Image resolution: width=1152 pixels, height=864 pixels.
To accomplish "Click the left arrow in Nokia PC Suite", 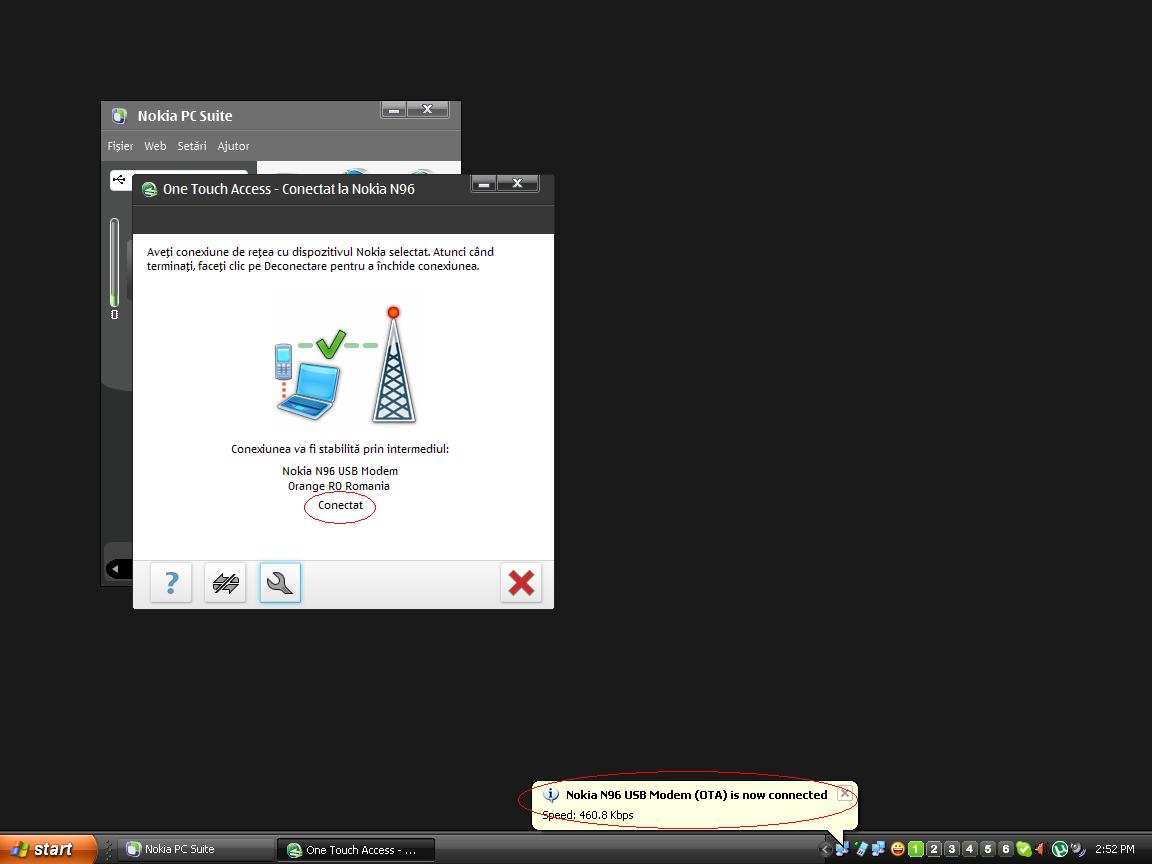I will point(115,569).
